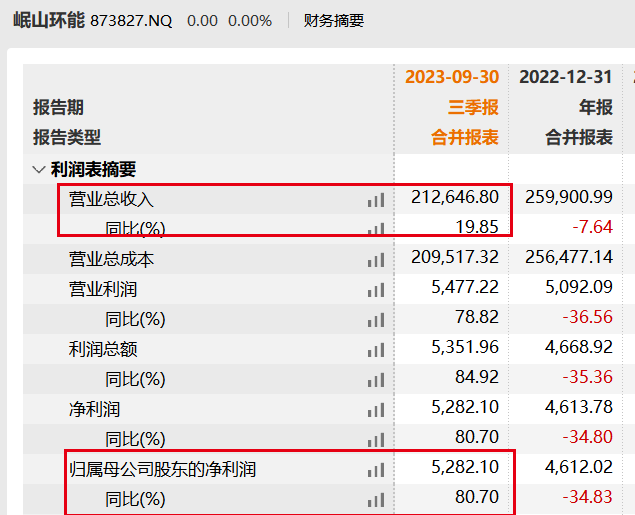
Task: Click chart icon for 同比(%) under 营业总收入
Action: pos(375,228)
